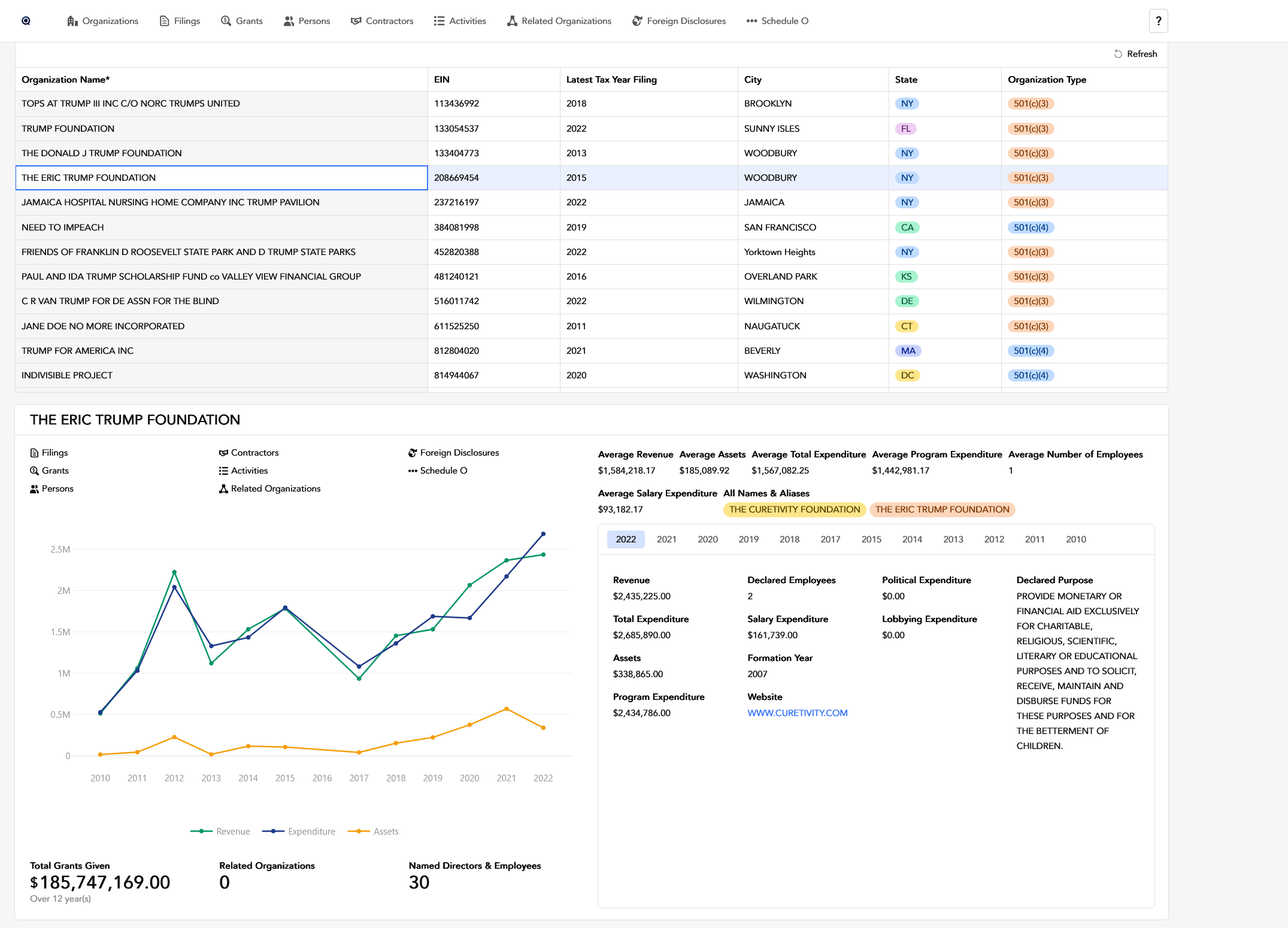The height and width of the screenshot is (928, 1288).
Task: Toggle the Expenditure series in the chart legend
Action: click(299, 831)
